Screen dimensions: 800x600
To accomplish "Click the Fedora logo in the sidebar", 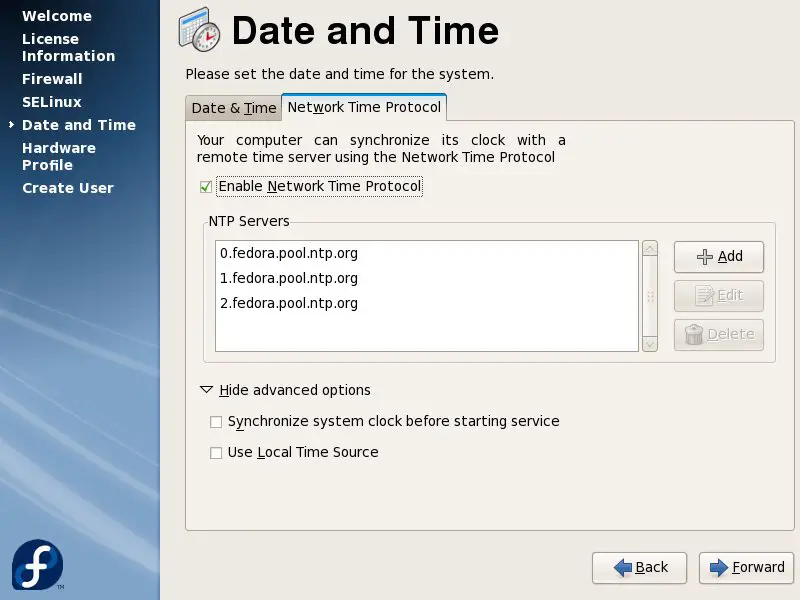I will (37, 564).
